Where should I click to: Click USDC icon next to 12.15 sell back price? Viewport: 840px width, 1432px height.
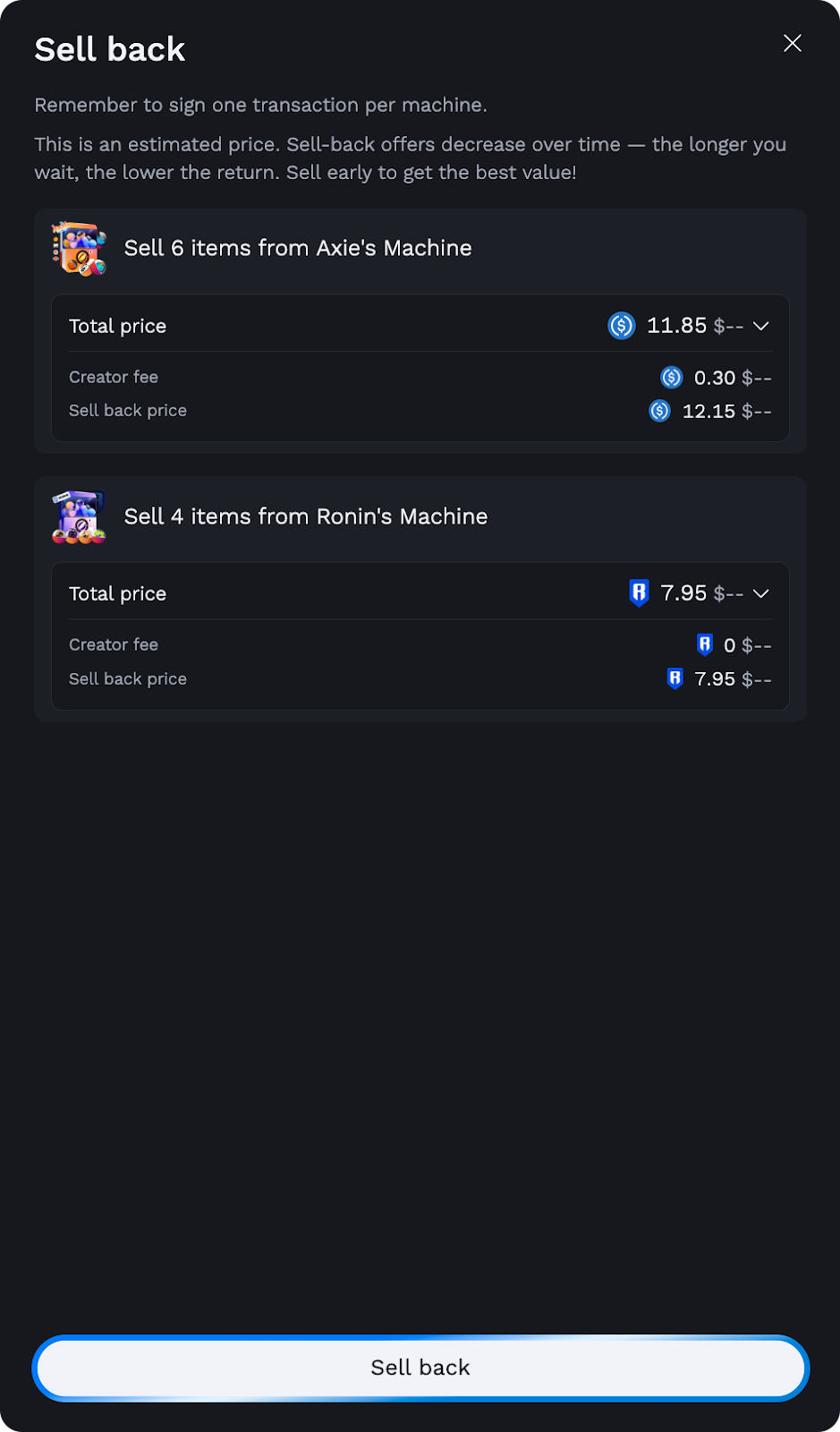coord(660,411)
